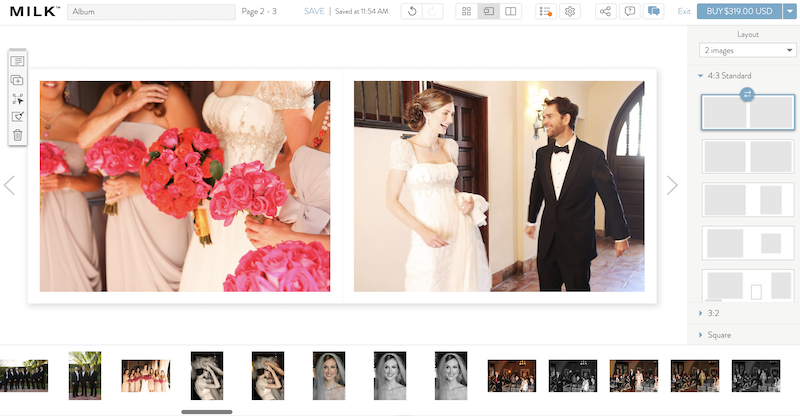Screen dimensions: 800x416
Task: Open the help question bubble icon
Action: pos(629,11)
